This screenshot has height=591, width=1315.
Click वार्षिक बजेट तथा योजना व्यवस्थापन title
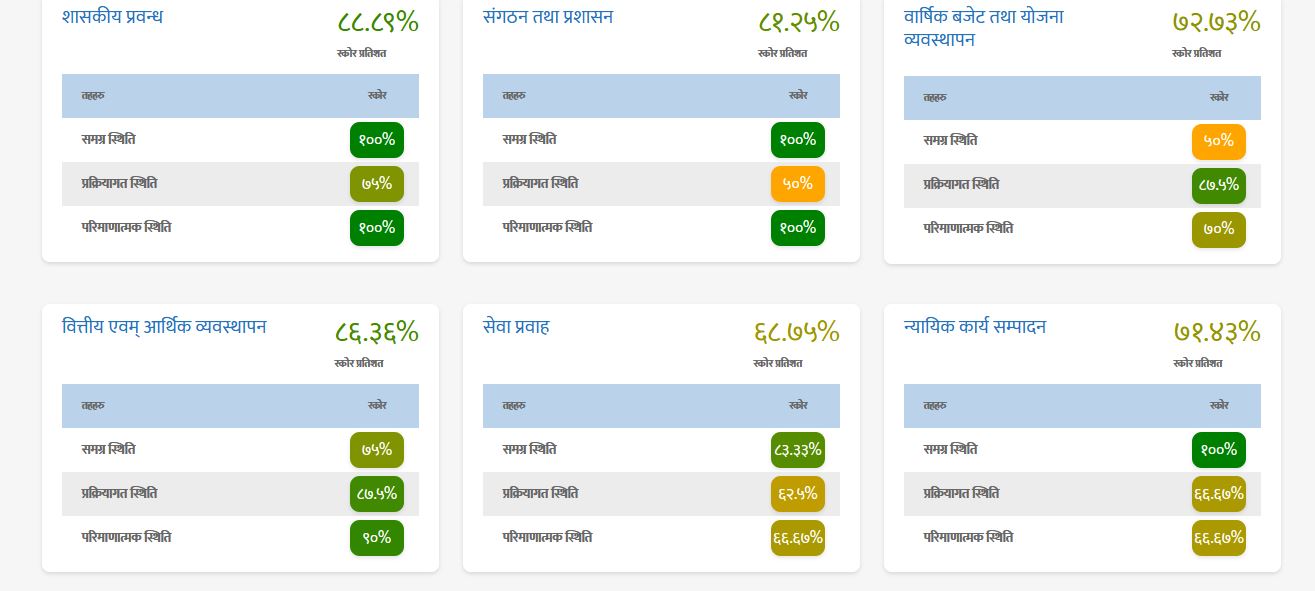click(x=983, y=28)
